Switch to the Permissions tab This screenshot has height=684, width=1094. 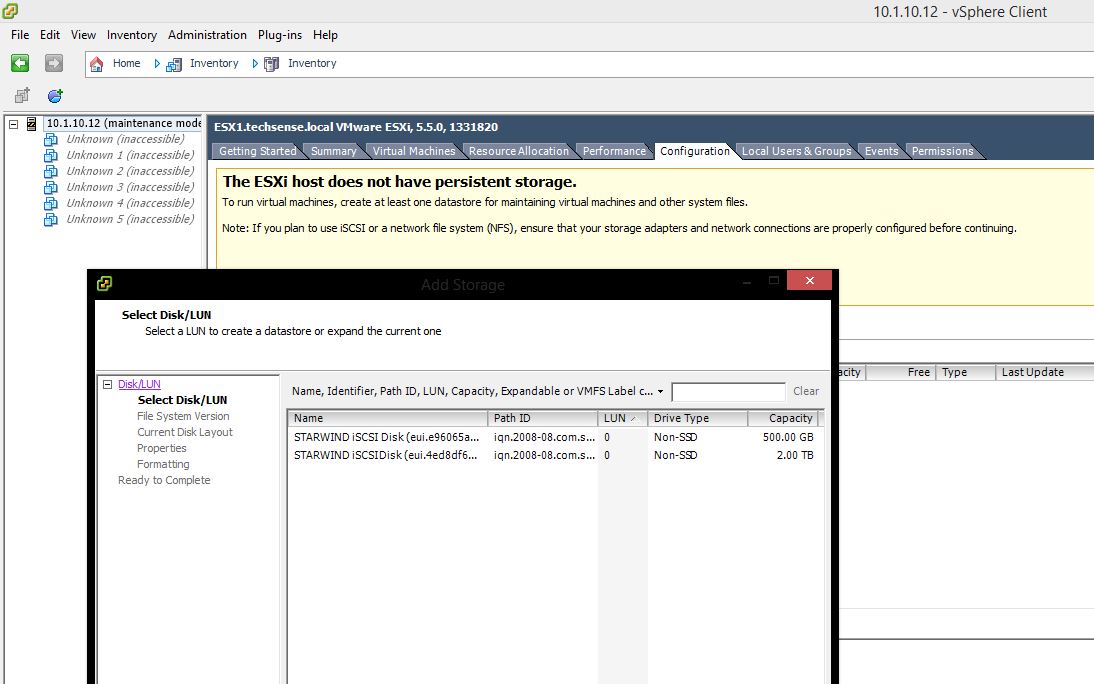click(943, 151)
